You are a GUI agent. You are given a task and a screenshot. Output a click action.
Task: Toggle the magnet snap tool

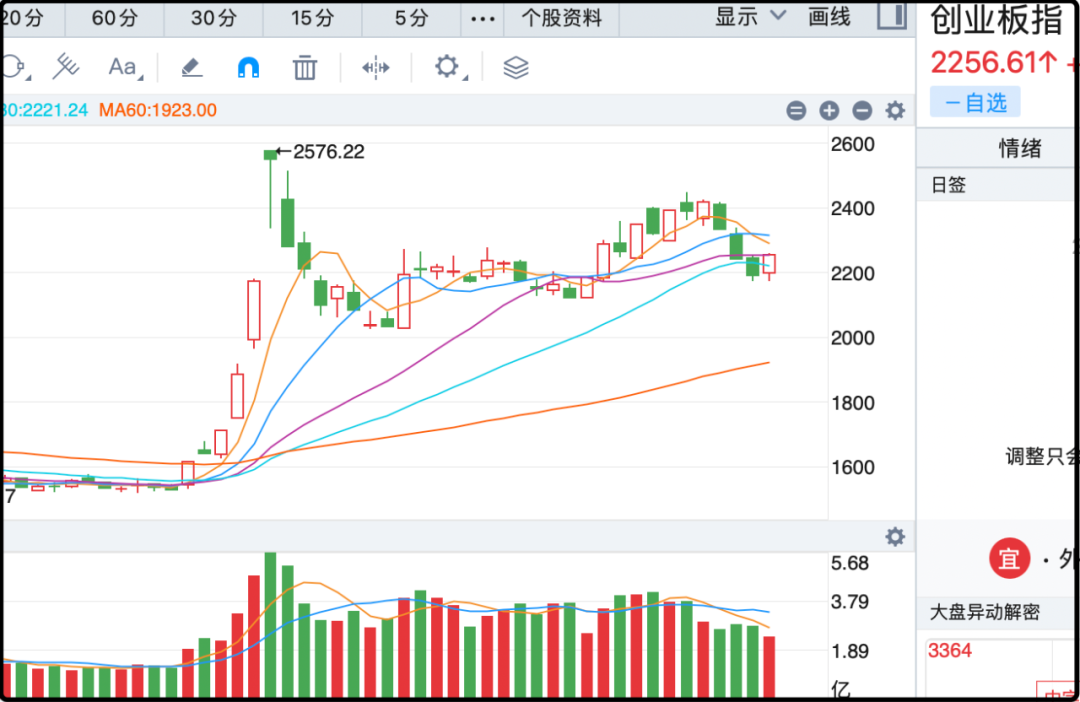(x=248, y=68)
